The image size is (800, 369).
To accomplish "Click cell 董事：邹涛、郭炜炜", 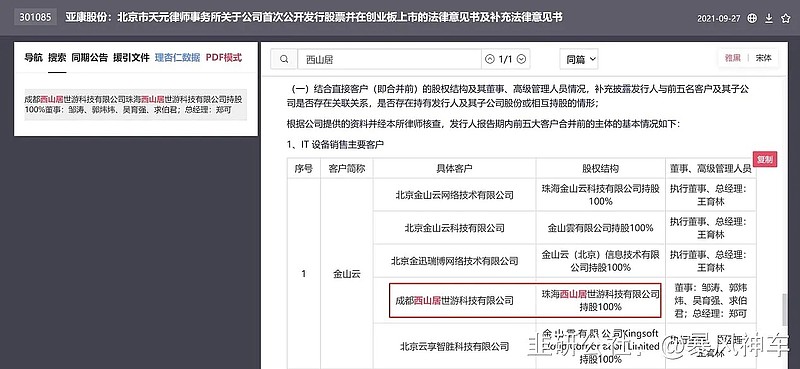I will coord(710,301).
